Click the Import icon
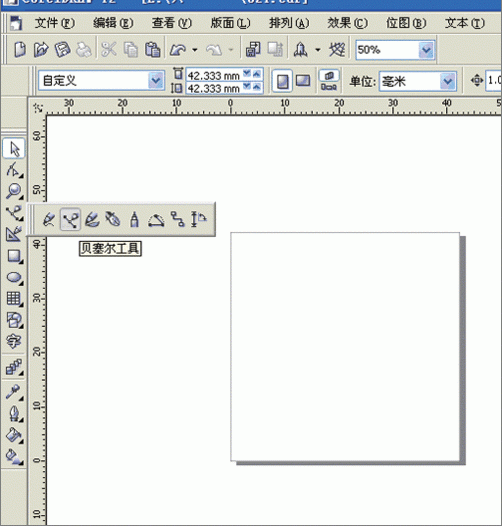502x526 pixels. 253,50
